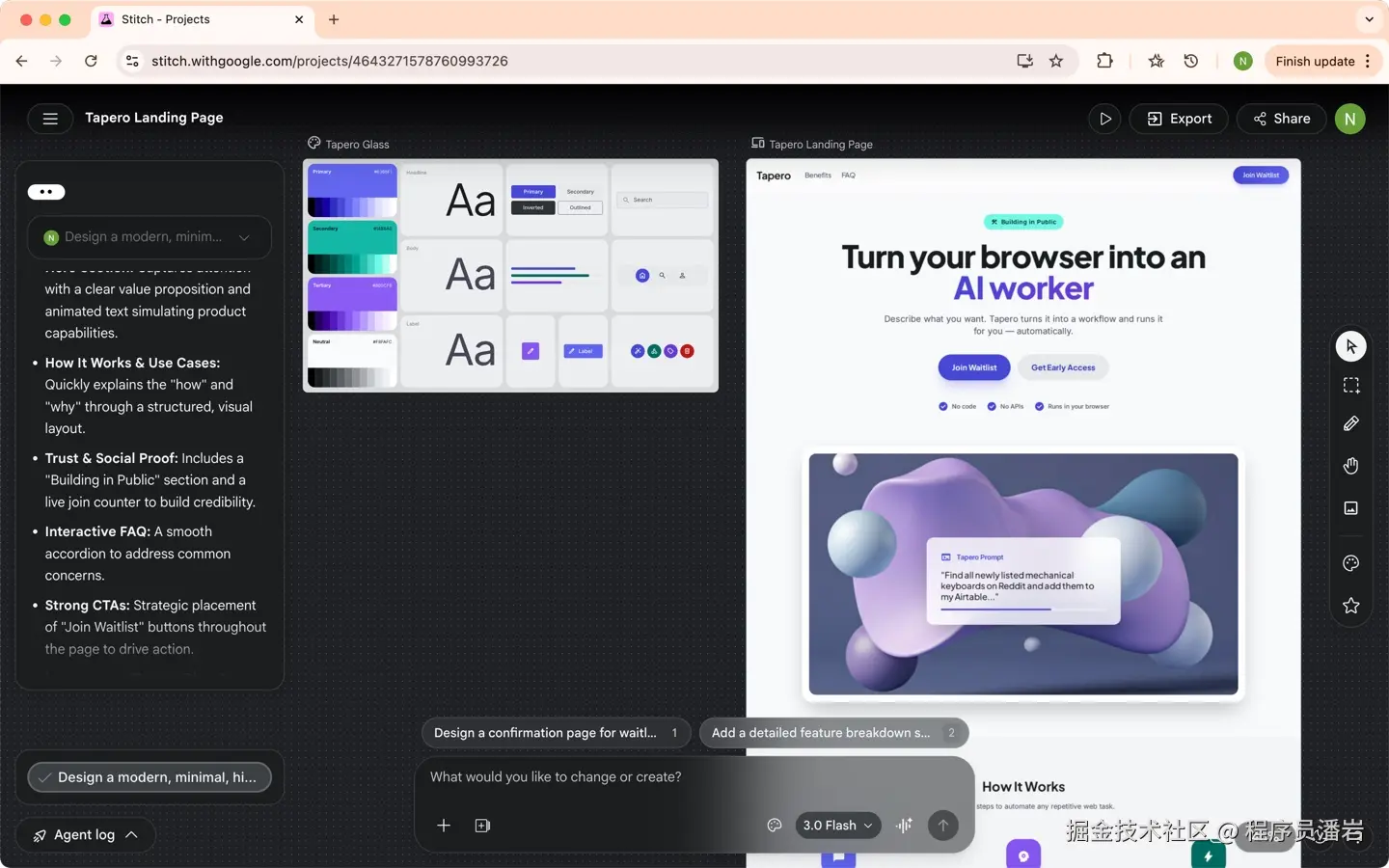Open Chrome profile N avatar in toolbar
Screen dimensions: 1389x868
1243,61
